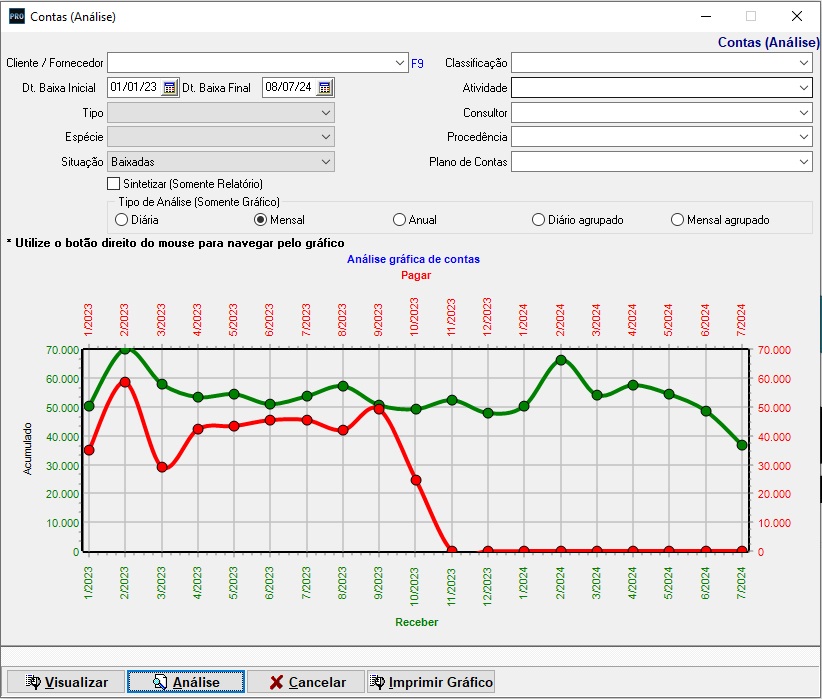Click the red 12/2023 top axis label
Viewport: 822px width, 699px height.
click(487, 317)
